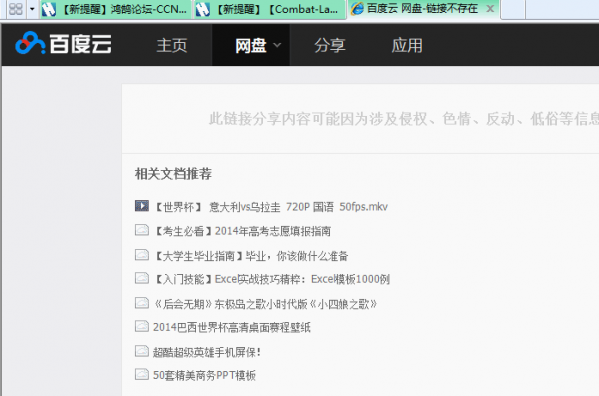Click document icon next to 2014年高考志愿填报指南
This screenshot has height=396, width=599.
point(142,230)
